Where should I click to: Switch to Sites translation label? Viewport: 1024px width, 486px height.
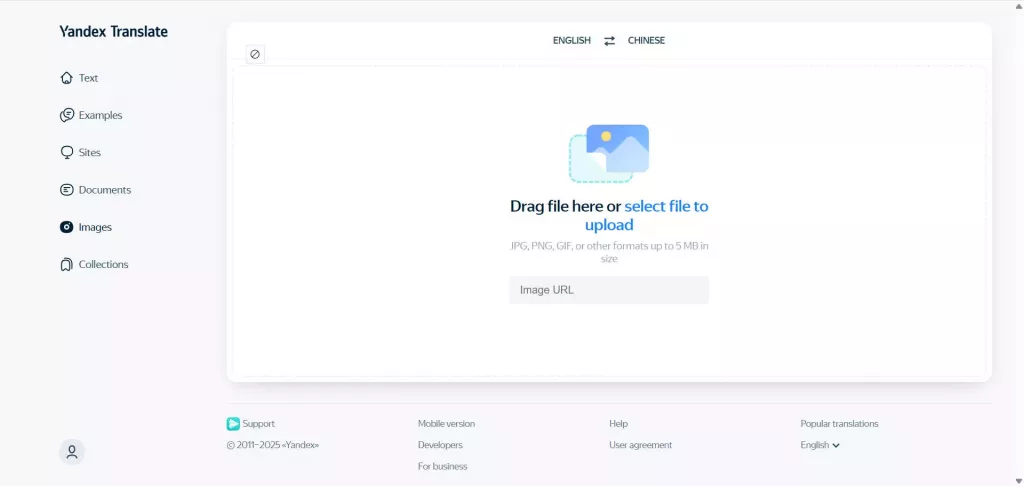89,152
